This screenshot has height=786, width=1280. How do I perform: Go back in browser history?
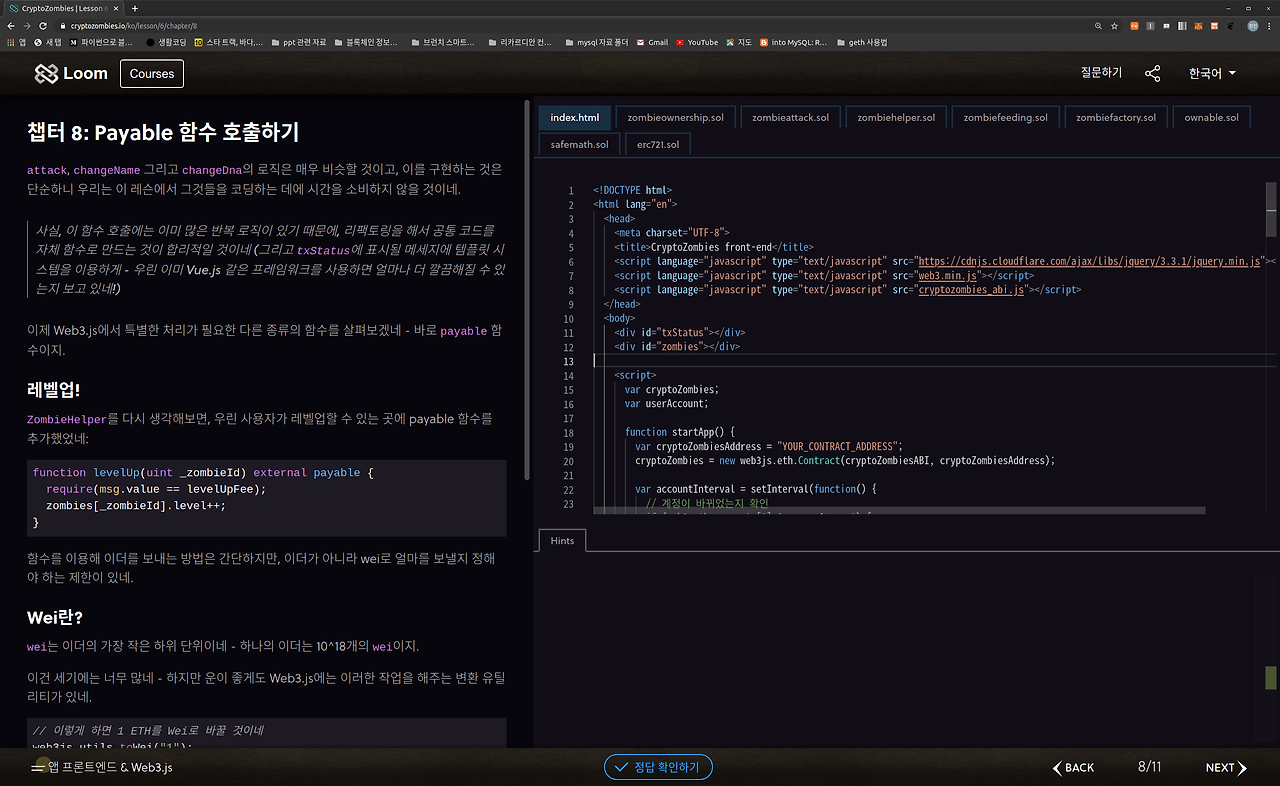coord(12,25)
